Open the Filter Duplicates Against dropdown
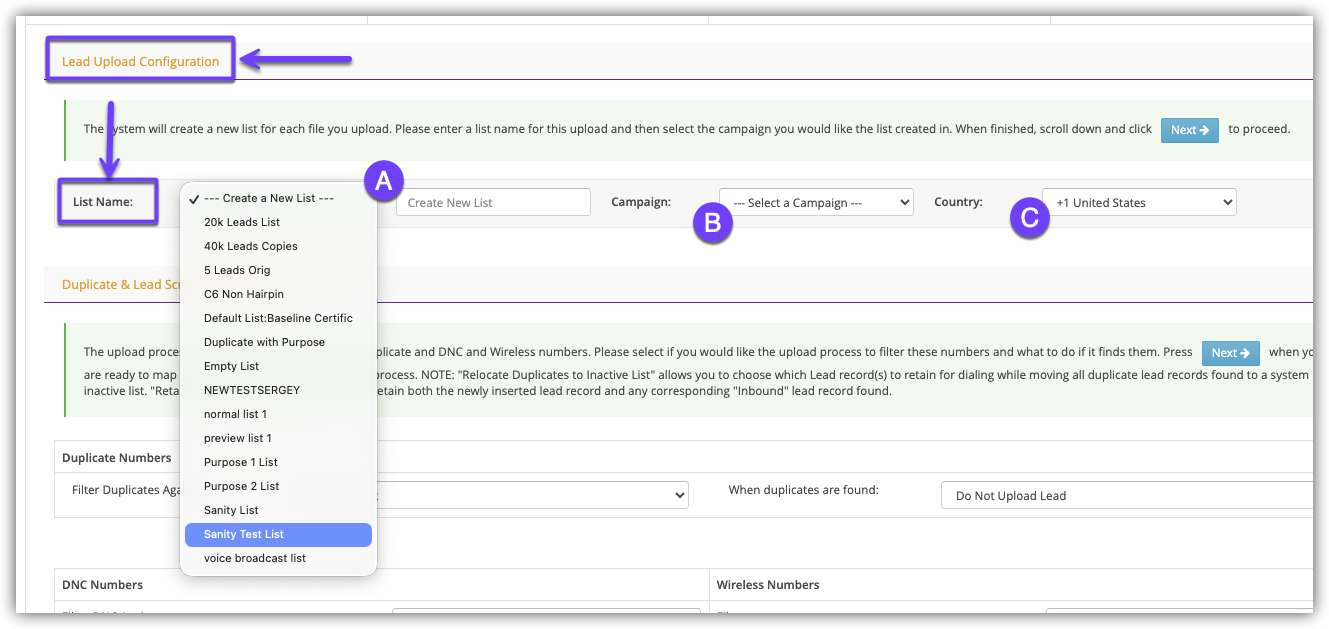 (530, 495)
